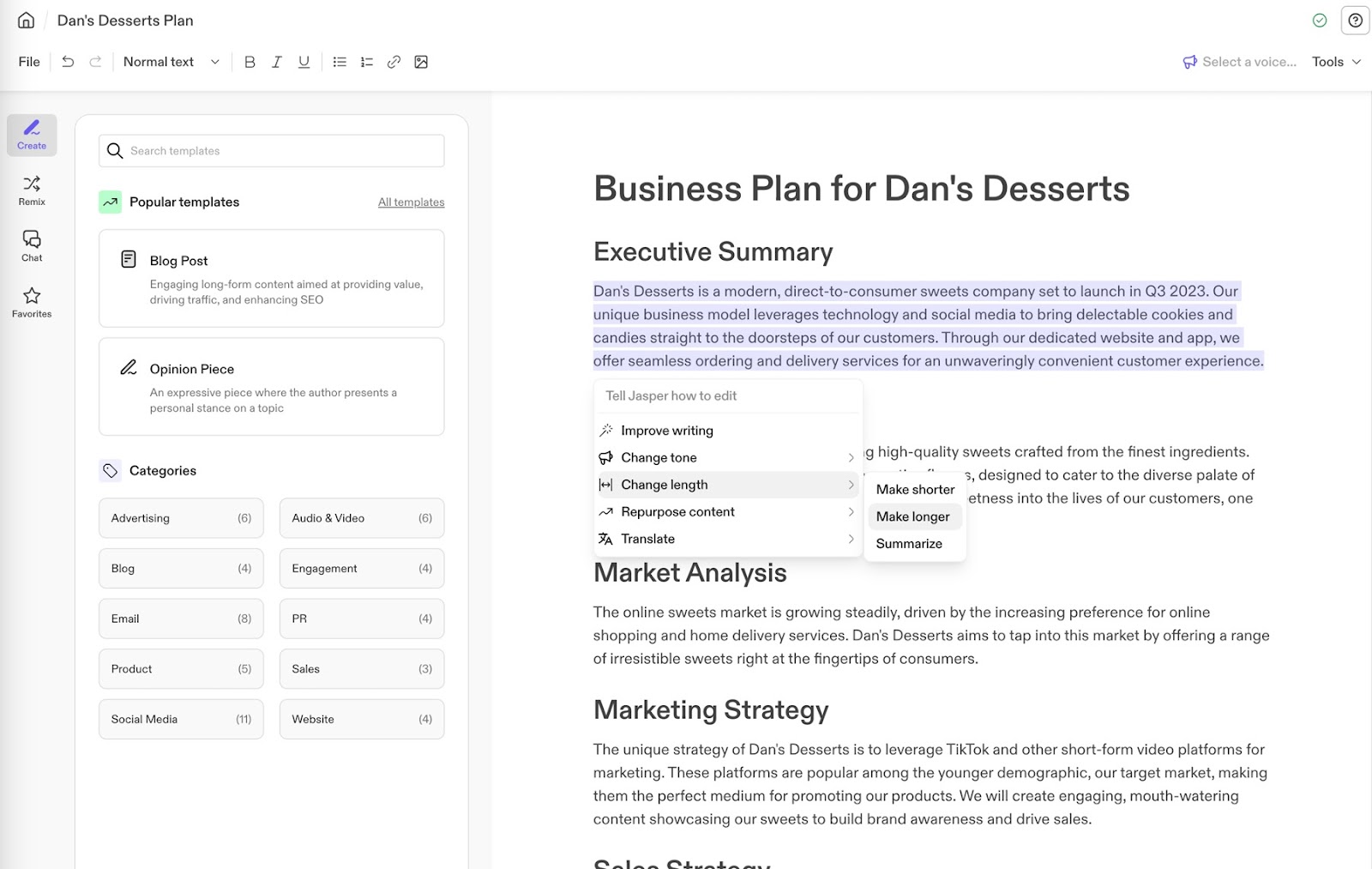Open the PR category
This screenshot has height=869, width=1372.
362,619
